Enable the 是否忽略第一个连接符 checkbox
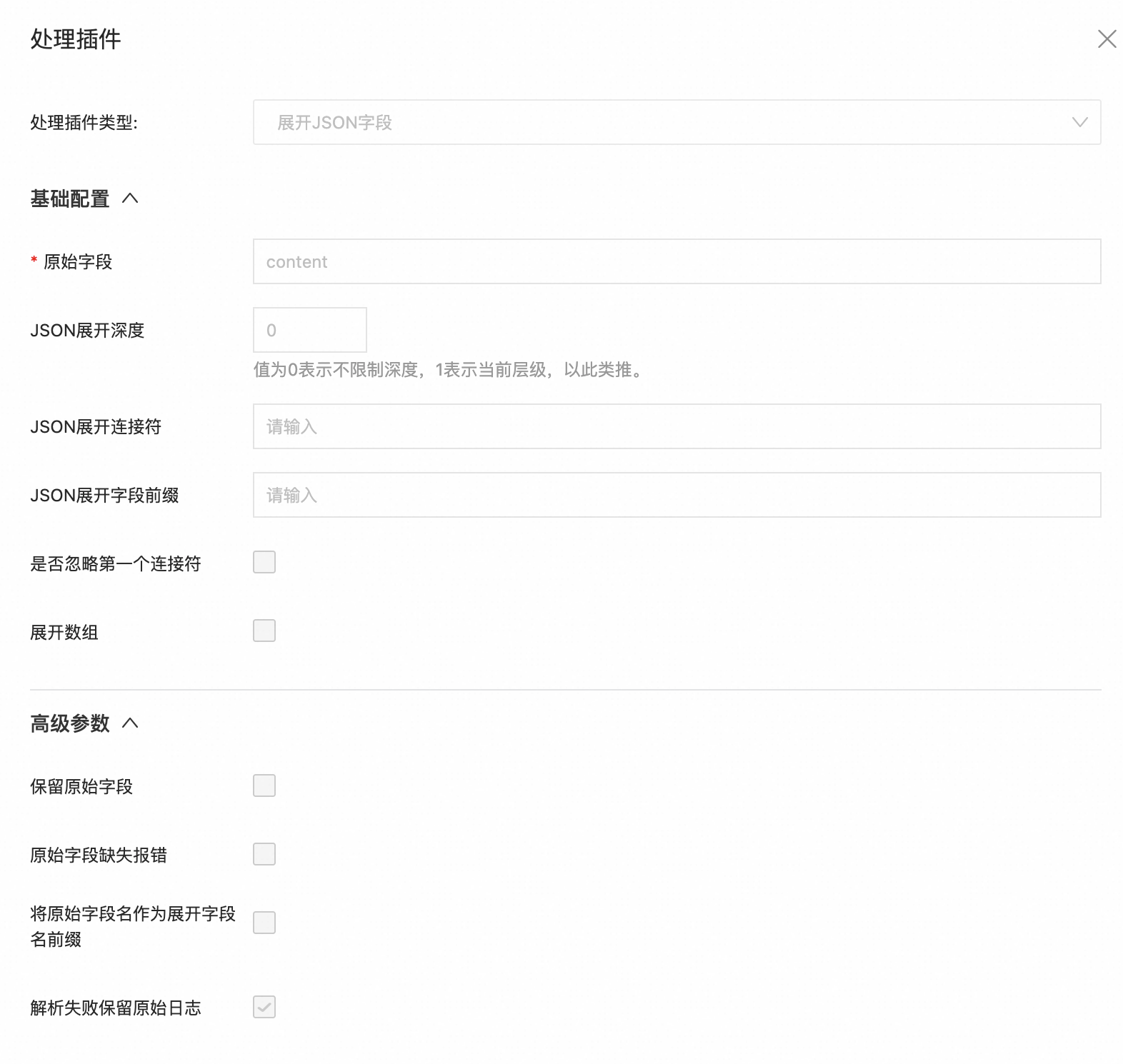 coord(264,563)
